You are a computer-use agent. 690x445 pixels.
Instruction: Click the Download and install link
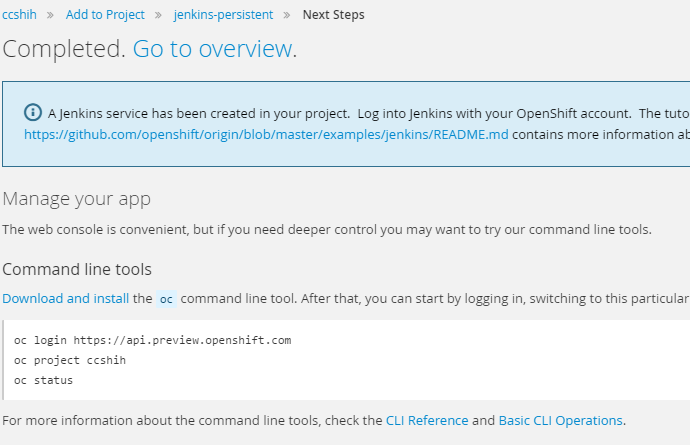tap(66, 298)
